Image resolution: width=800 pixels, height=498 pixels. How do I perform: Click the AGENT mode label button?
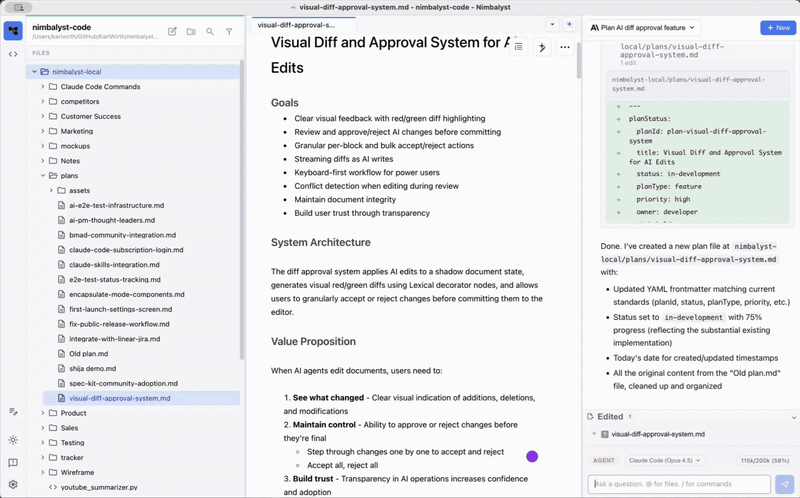(604, 460)
